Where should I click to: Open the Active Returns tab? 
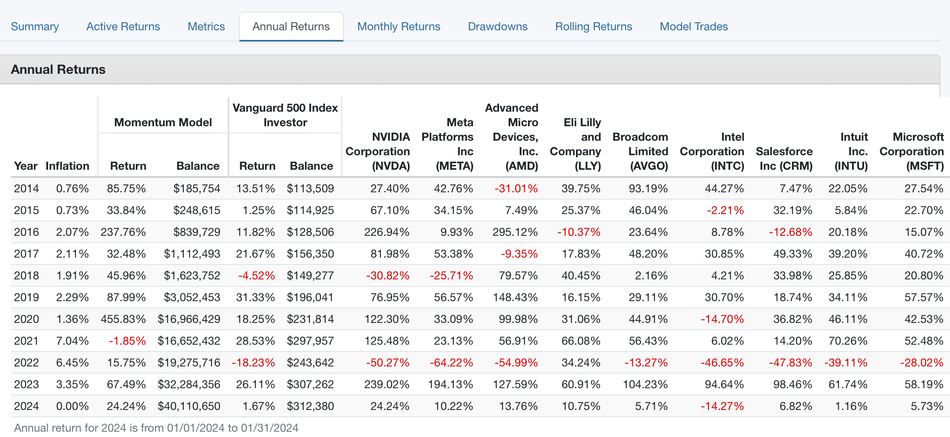pos(123,27)
